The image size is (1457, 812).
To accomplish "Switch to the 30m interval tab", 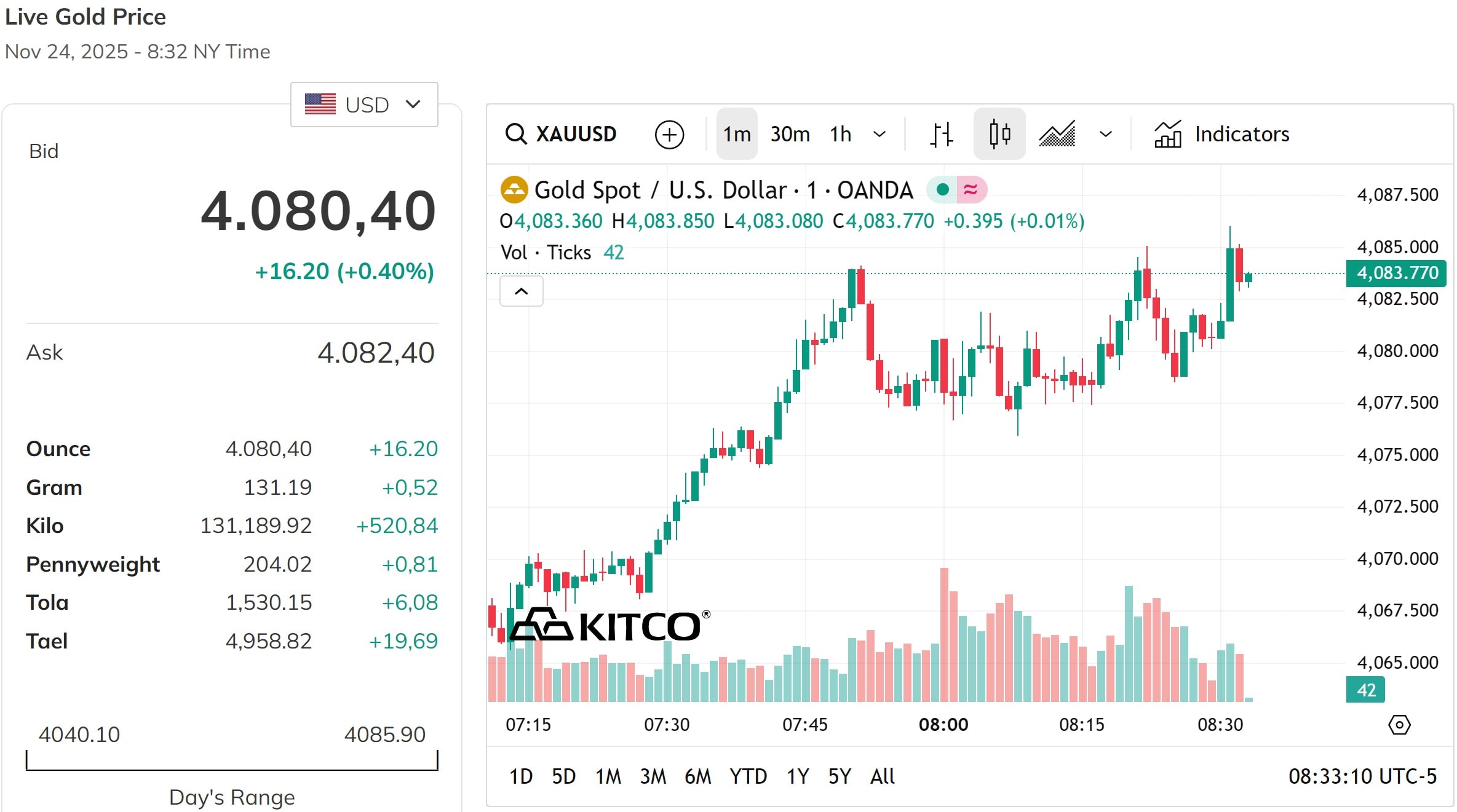I will (x=789, y=134).
